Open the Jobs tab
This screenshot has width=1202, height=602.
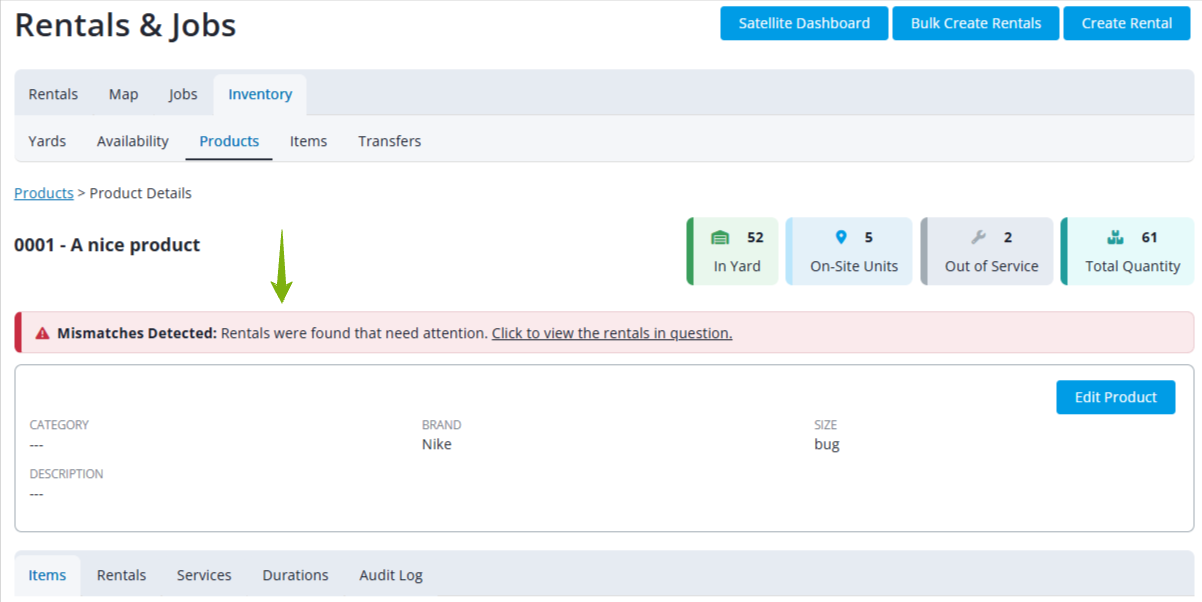tap(183, 94)
